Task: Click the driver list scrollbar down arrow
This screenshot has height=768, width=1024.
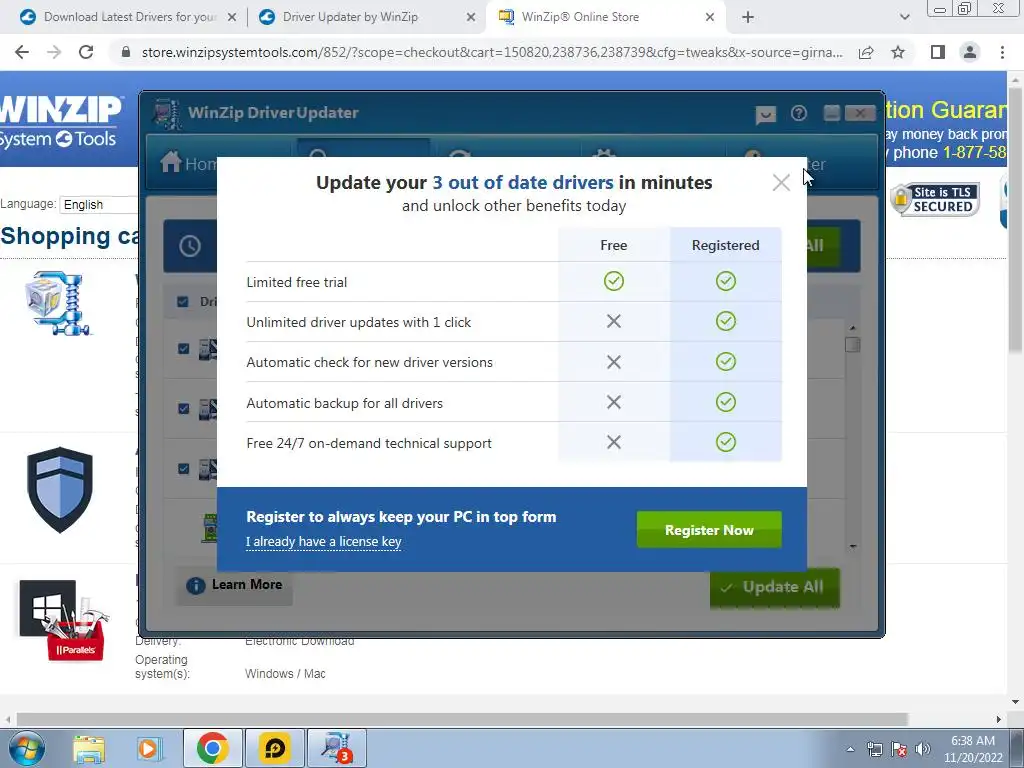Action: [852, 546]
